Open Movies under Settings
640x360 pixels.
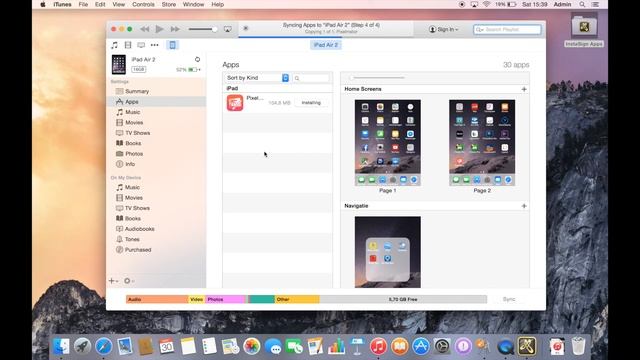(x=134, y=122)
